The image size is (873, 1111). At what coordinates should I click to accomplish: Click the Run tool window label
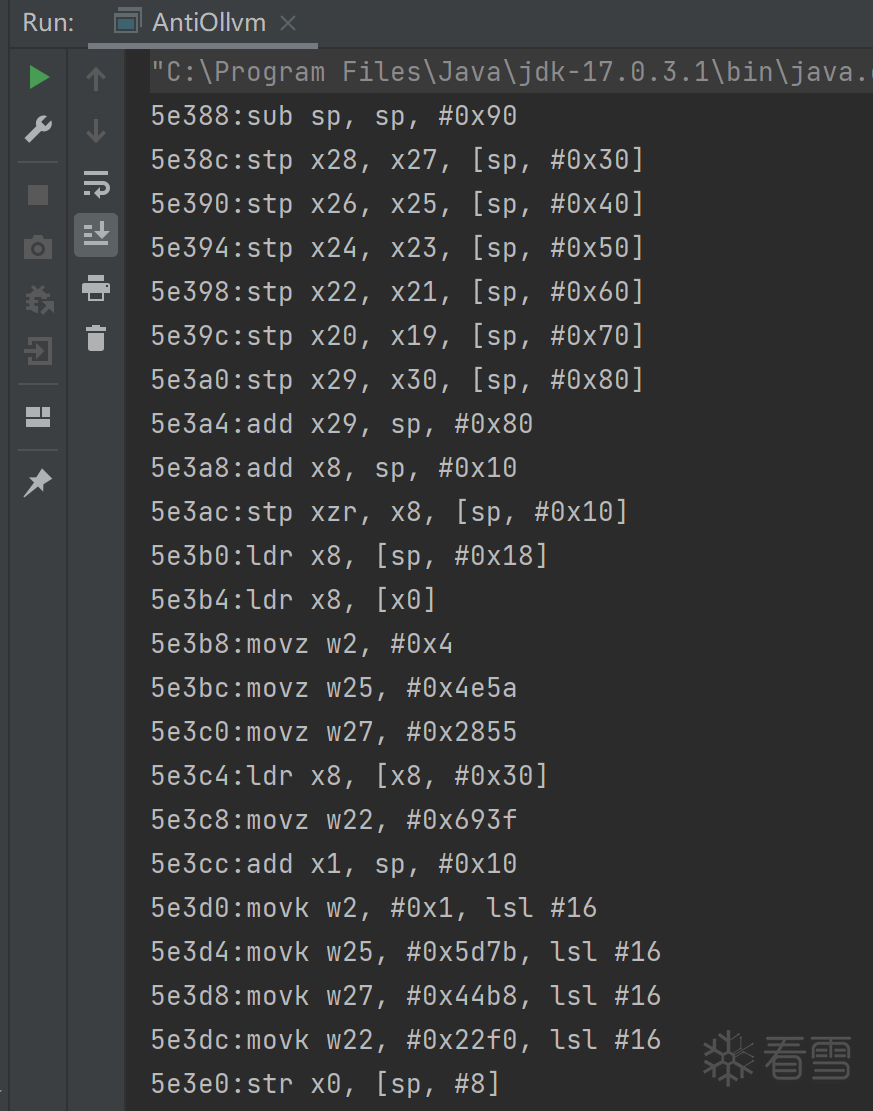click(x=48, y=22)
